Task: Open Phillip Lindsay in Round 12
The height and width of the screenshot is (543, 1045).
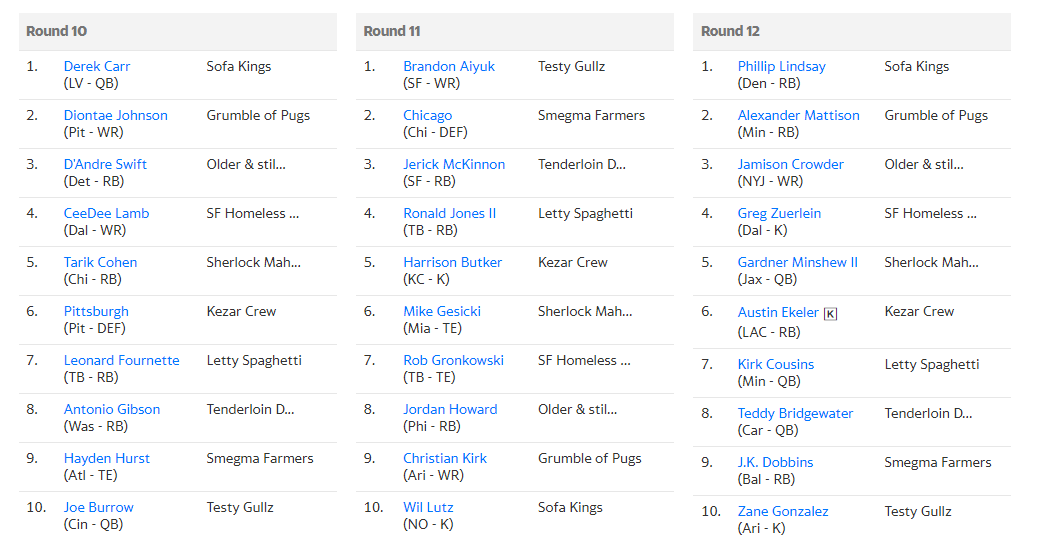Action: tap(782, 66)
